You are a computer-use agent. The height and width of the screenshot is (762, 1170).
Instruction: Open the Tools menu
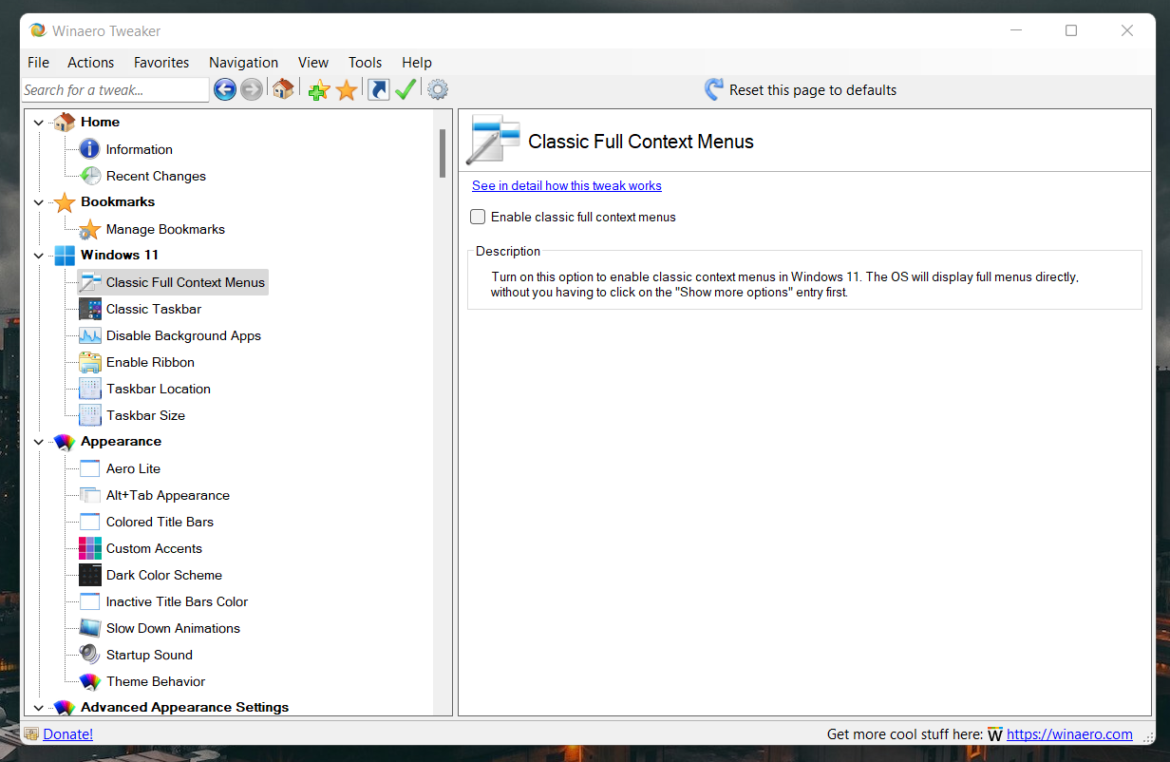pyautogui.click(x=364, y=62)
